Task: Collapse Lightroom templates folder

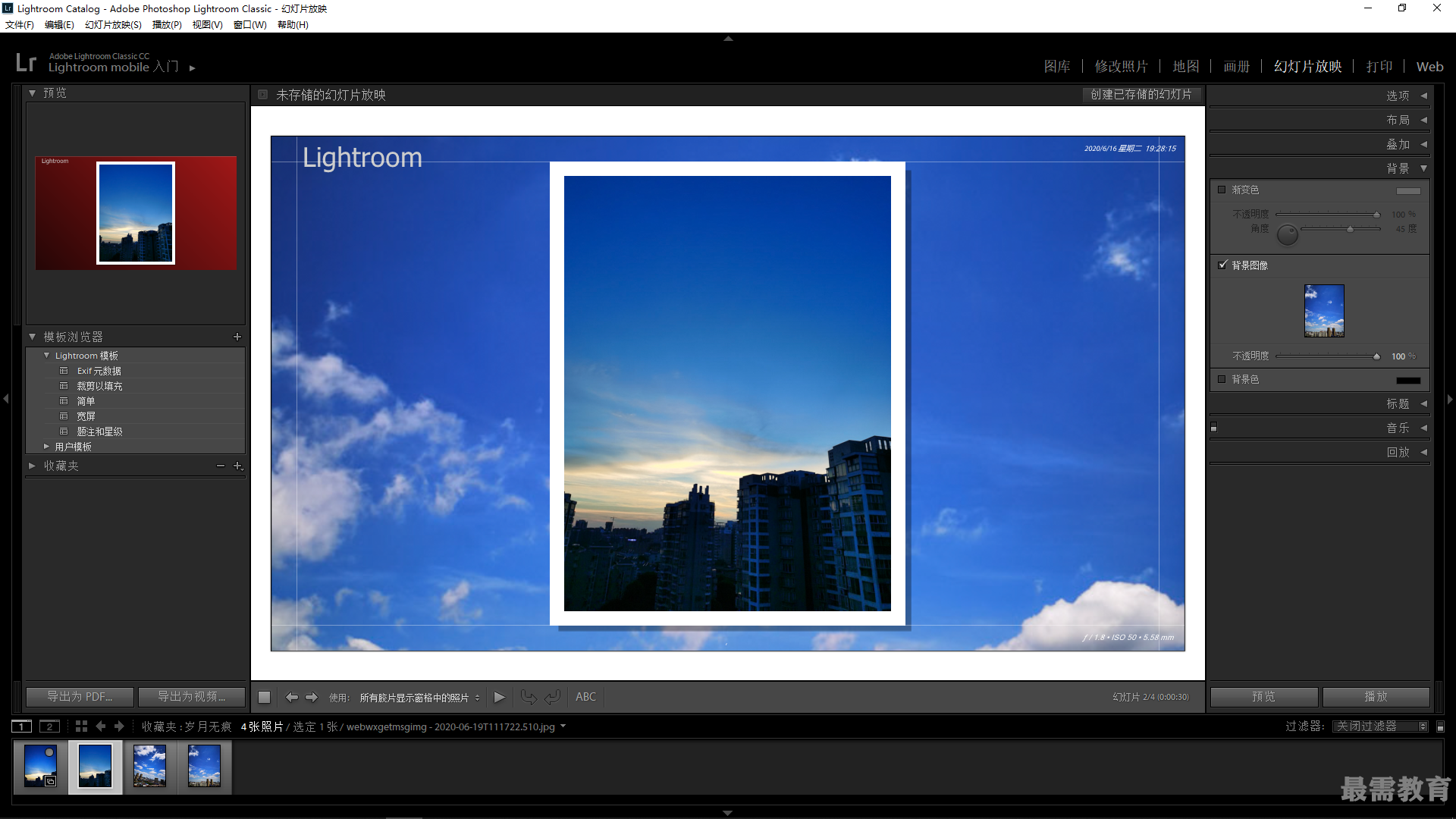Action: pyautogui.click(x=46, y=356)
